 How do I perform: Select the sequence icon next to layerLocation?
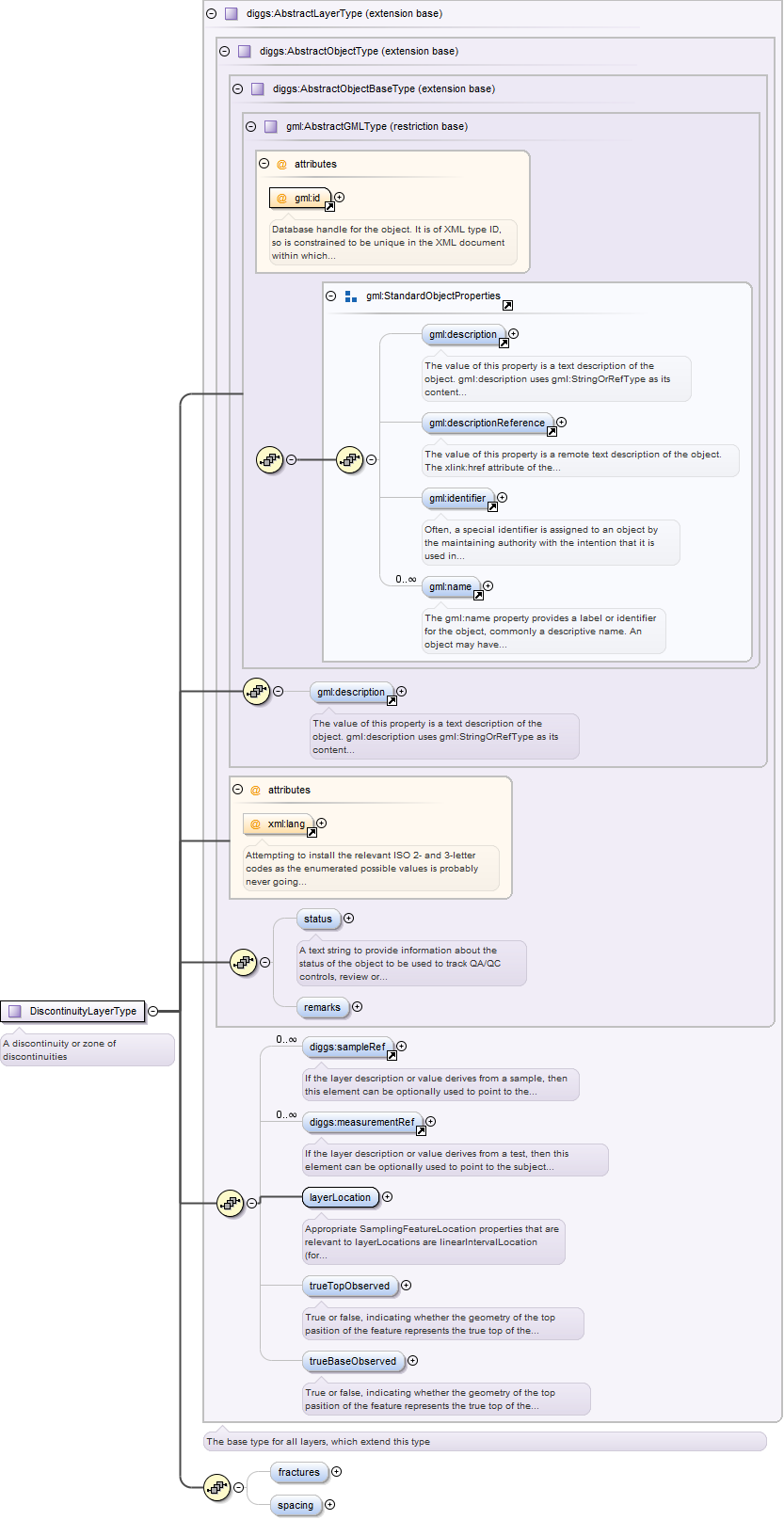(230, 1203)
